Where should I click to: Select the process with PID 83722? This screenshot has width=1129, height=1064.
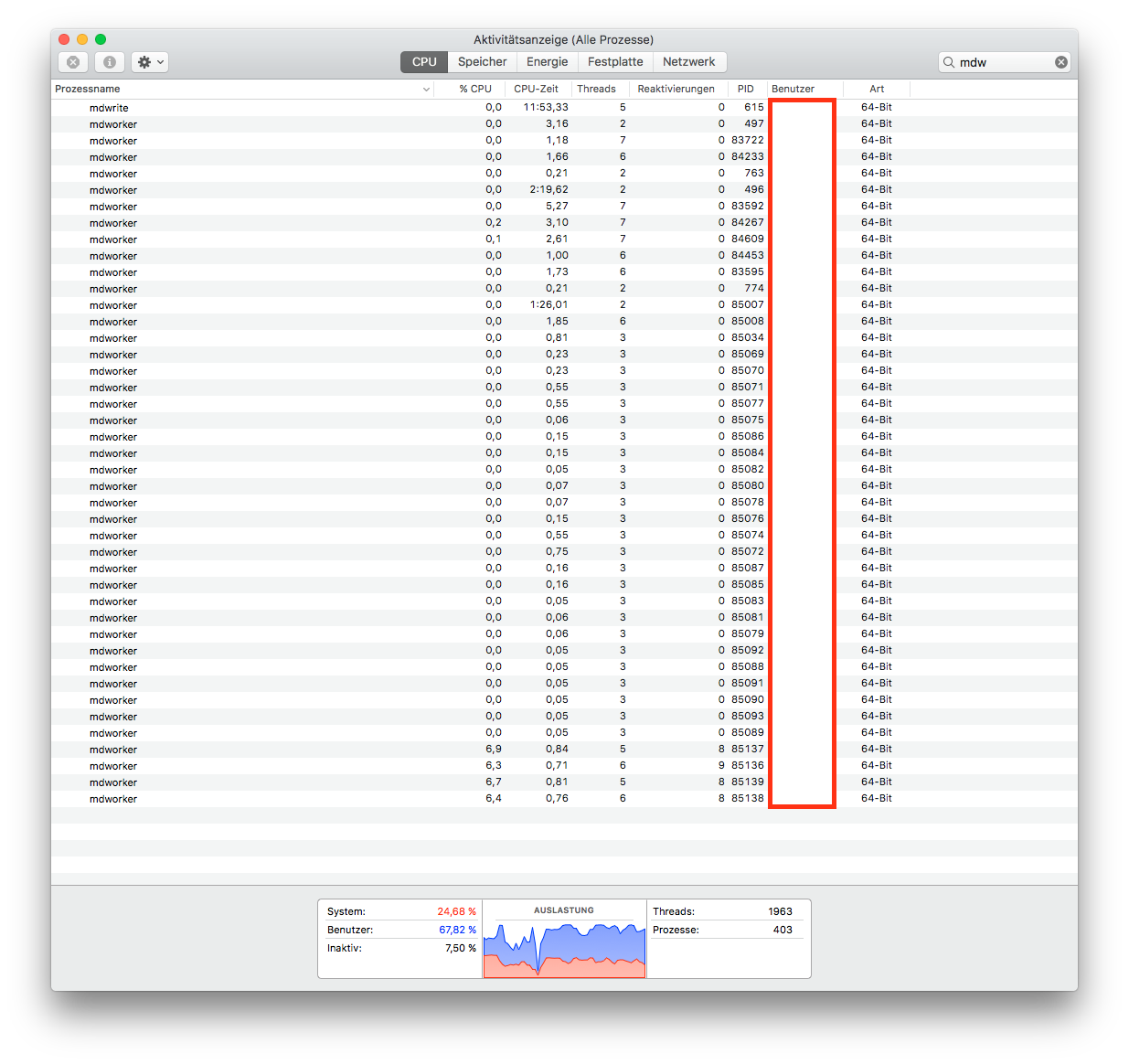[564, 140]
